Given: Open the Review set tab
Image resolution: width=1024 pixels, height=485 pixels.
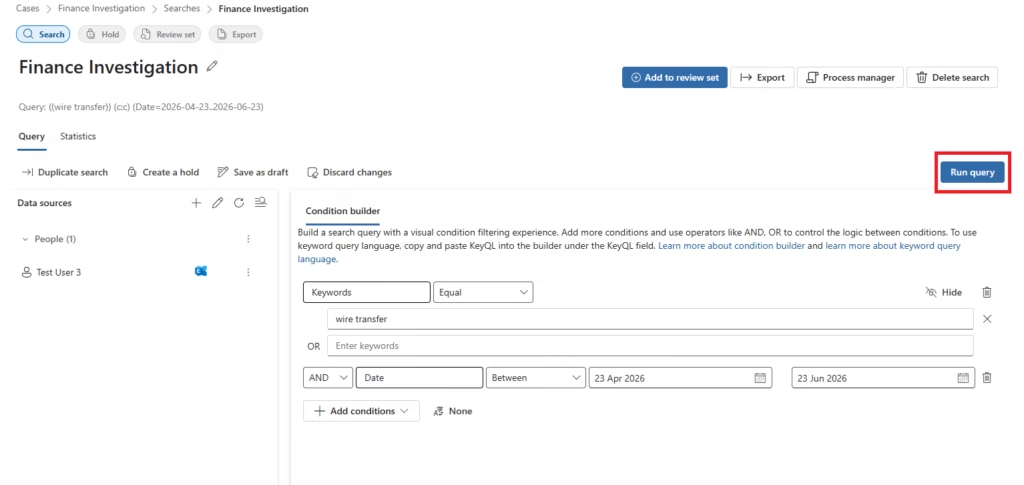Looking at the screenshot, I should click(x=168, y=35).
